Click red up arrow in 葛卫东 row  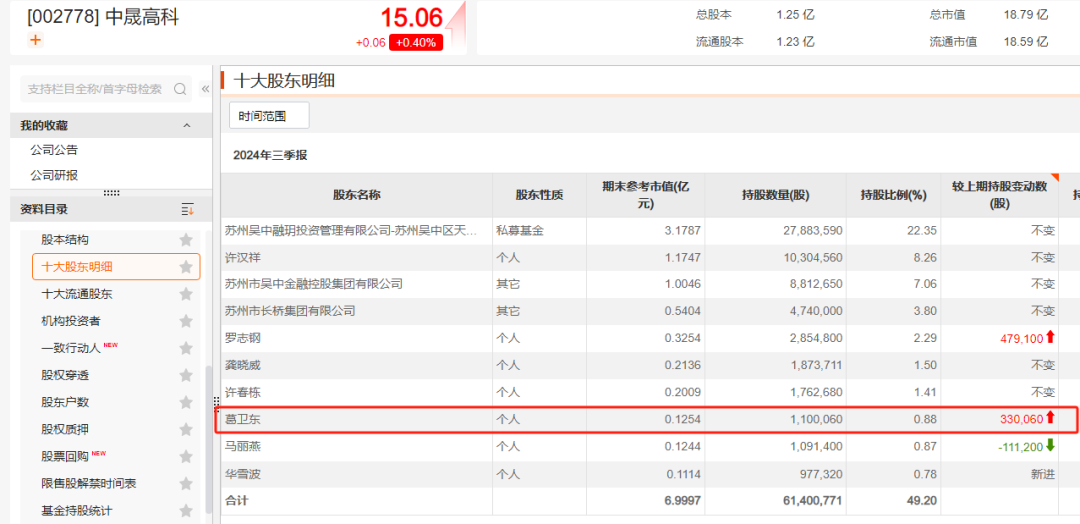[1050, 417]
